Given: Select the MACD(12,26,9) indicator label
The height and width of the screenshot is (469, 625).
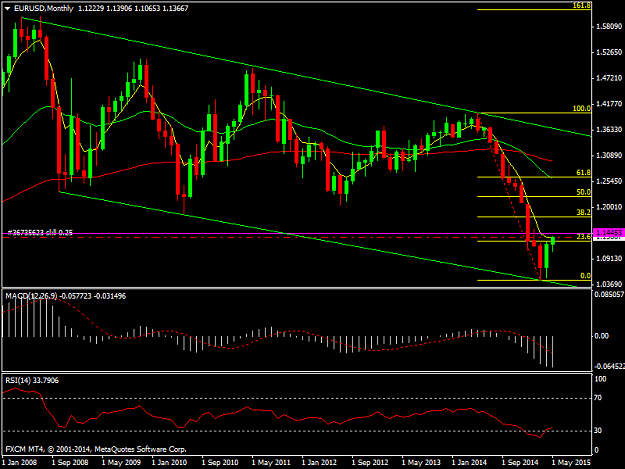Looking at the screenshot, I should [31, 296].
